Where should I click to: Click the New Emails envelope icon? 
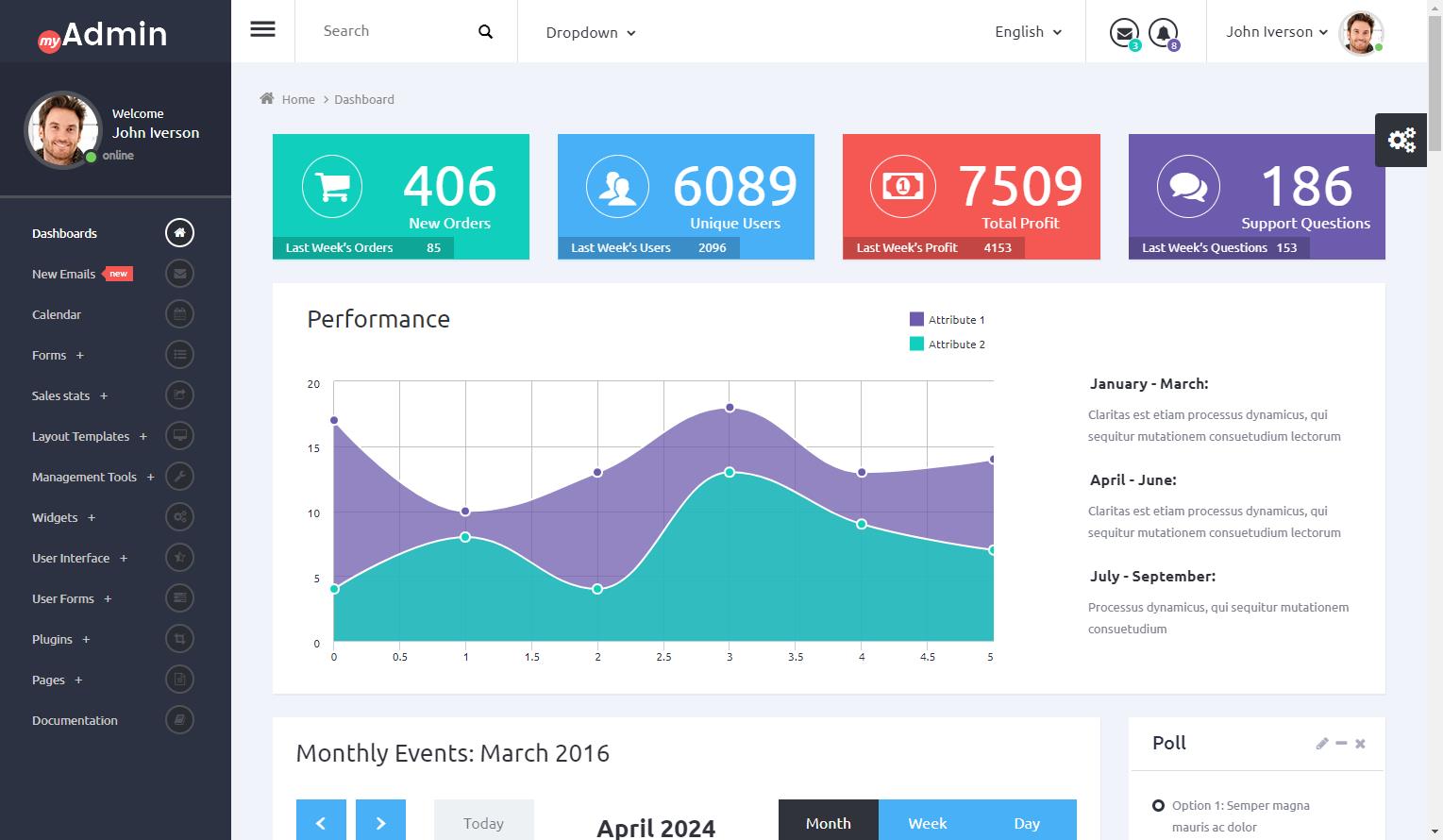coord(179,273)
